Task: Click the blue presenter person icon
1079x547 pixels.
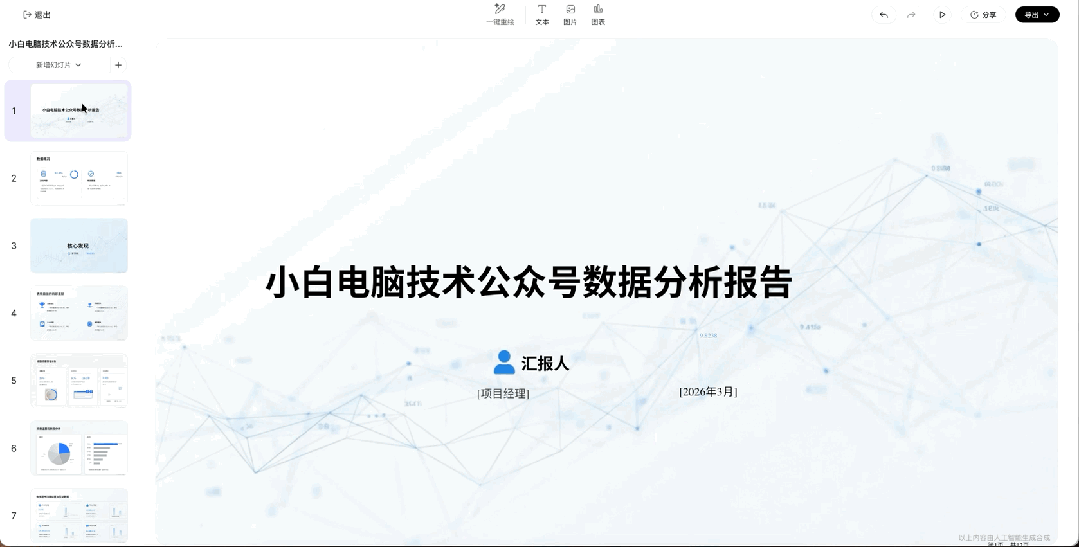Action: [x=504, y=363]
